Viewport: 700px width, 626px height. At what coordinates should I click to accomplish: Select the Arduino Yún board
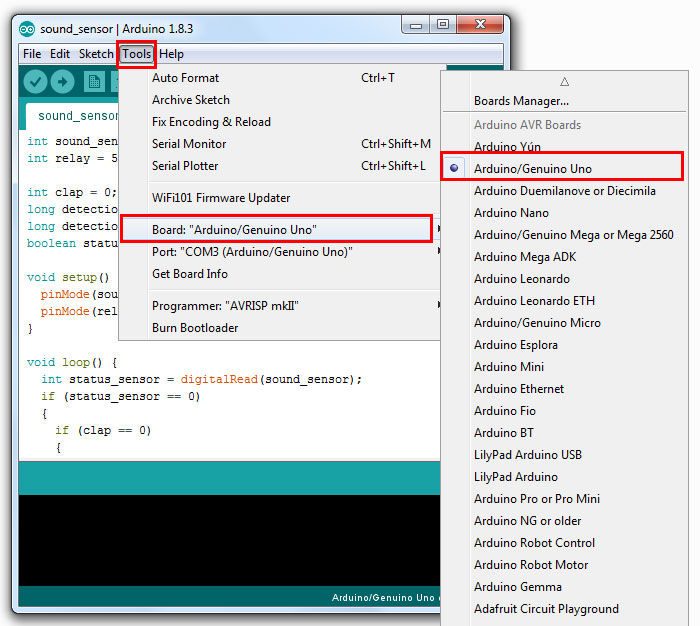tap(565, 147)
